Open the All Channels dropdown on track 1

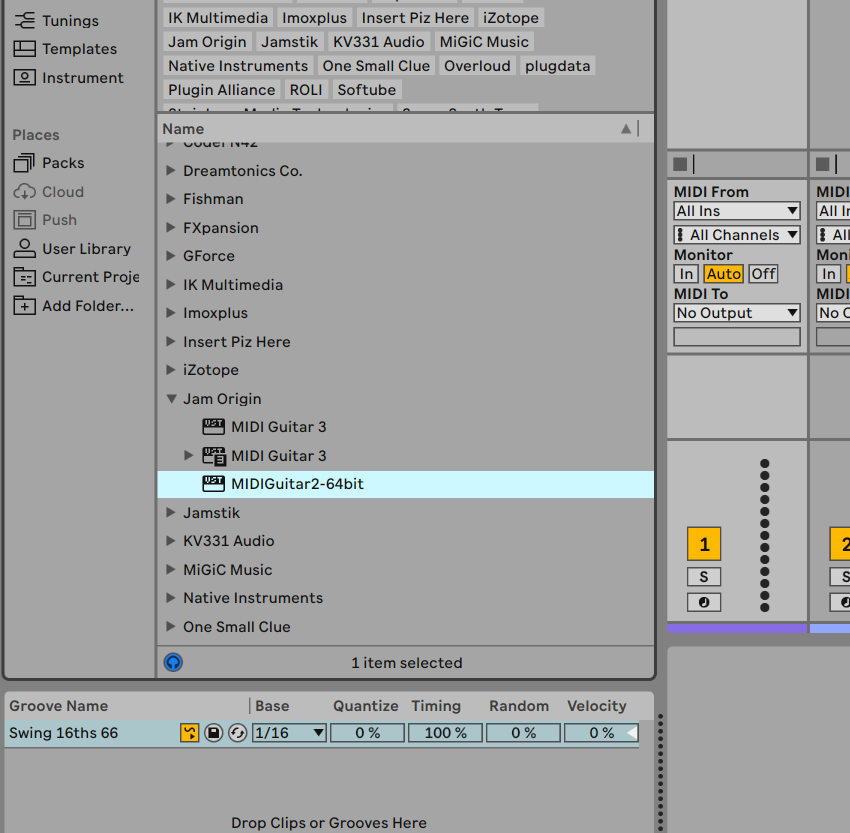click(737, 235)
